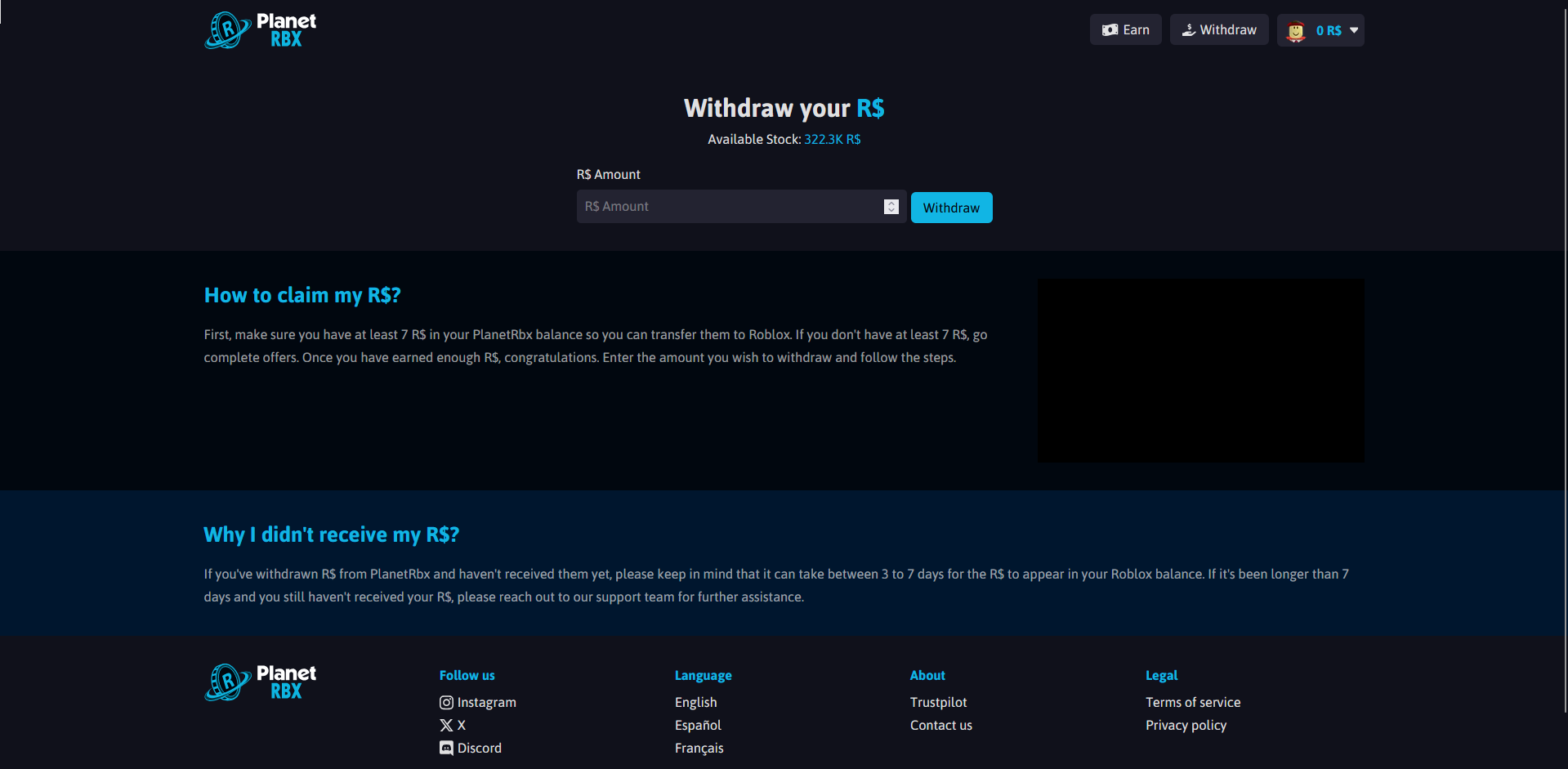This screenshot has width=1568, height=769.
Task: Click 'Why I didn't receive my R$?' heading
Action: coord(332,534)
